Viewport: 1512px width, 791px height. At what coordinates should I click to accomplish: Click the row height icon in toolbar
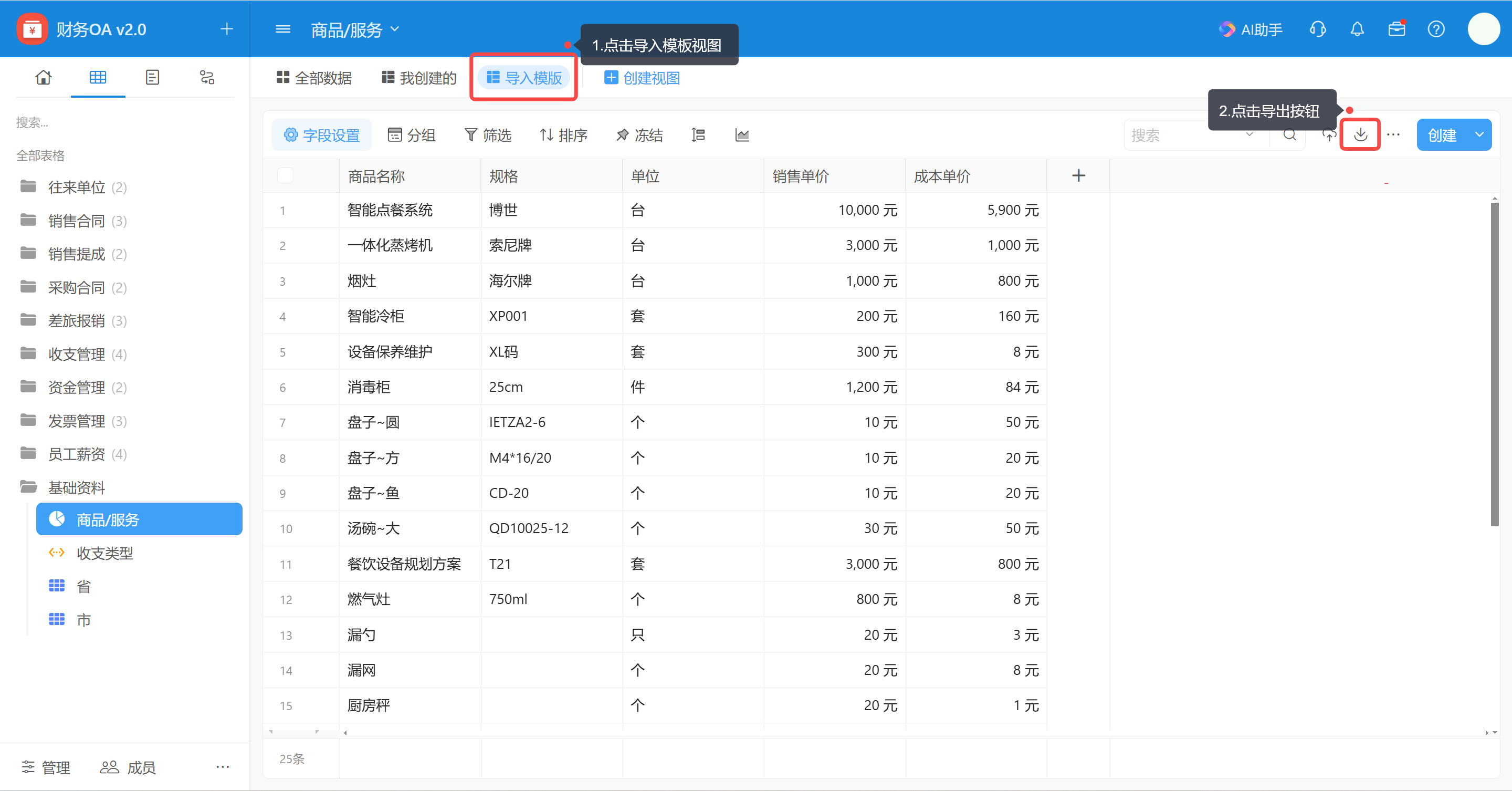click(698, 135)
